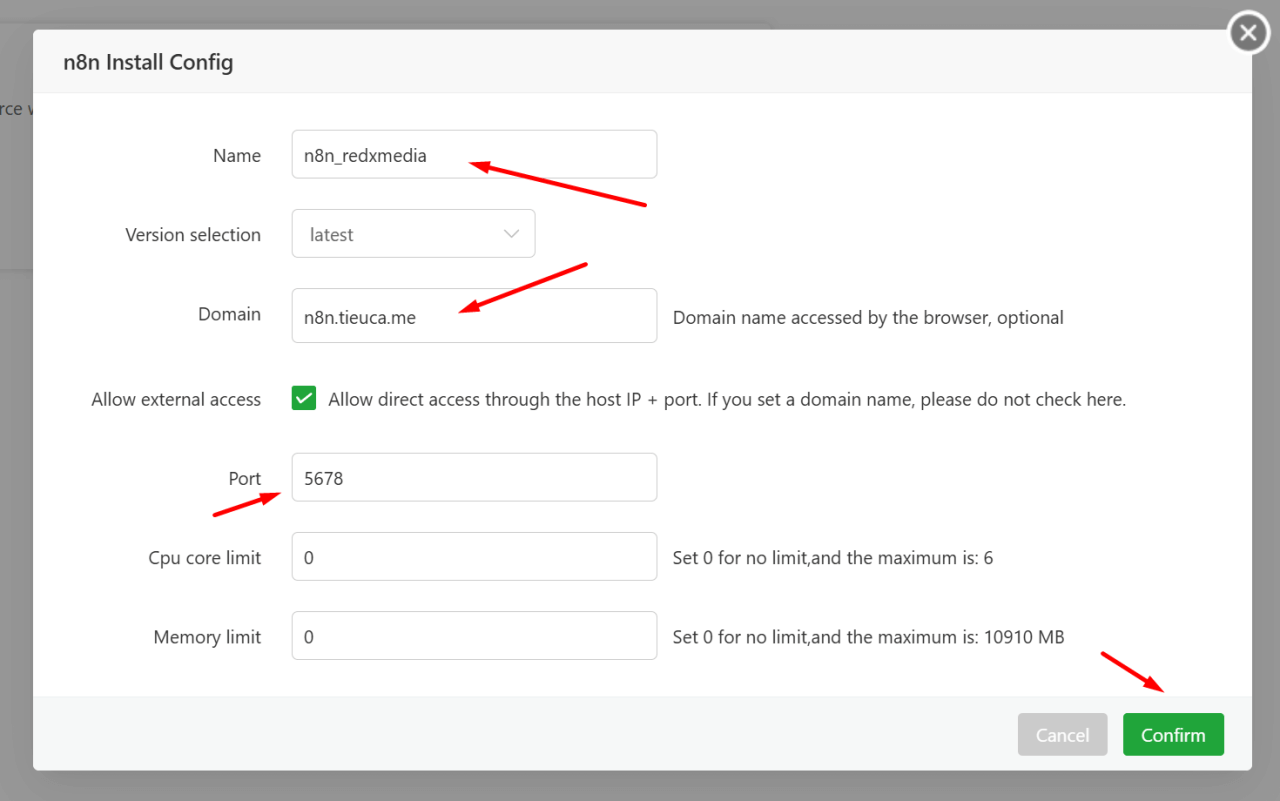Click the Cpu core limit label
This screenshot has height=801, width=1280.
coord(204,558)
